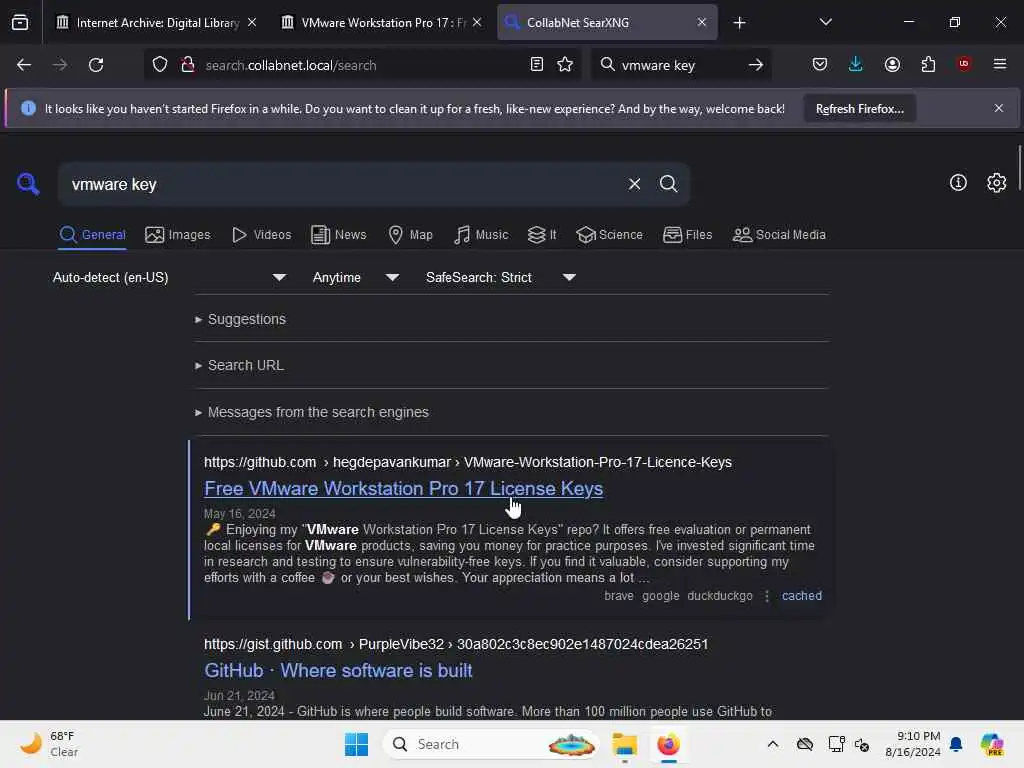
Task: Open the tracking protection shield icon
Action: tap(160, 65)
